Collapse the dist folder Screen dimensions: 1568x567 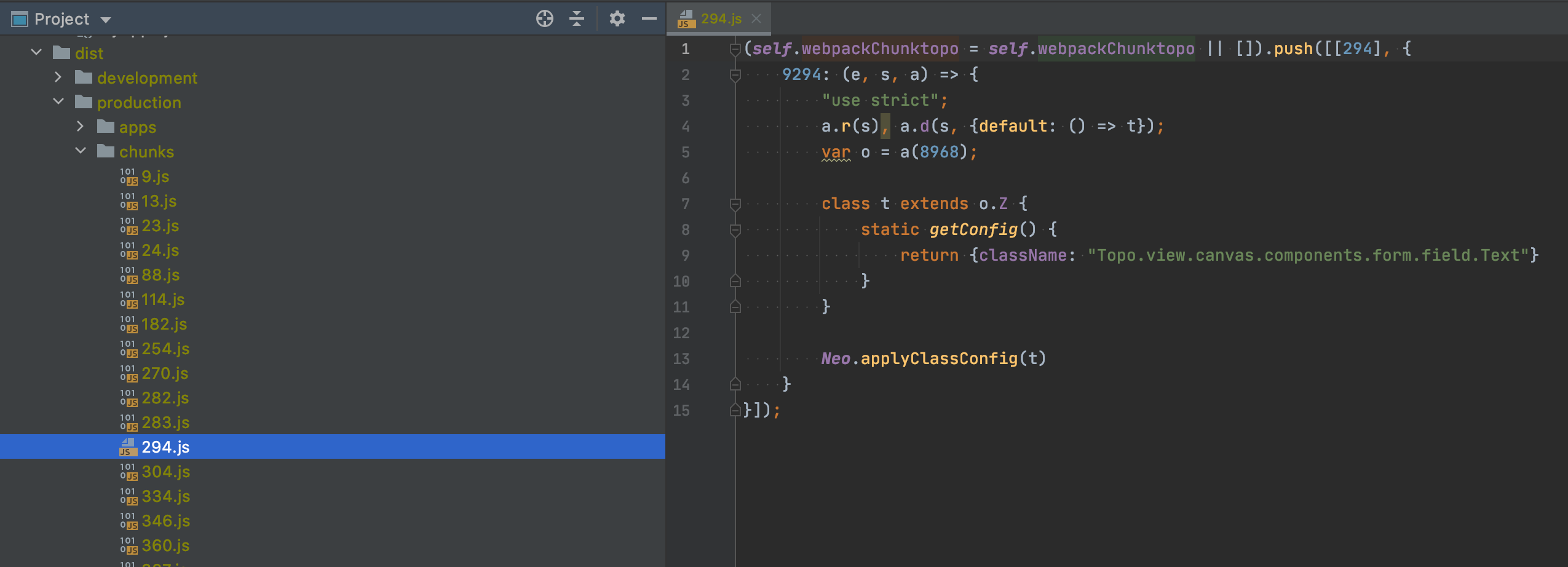pos(36,52)
